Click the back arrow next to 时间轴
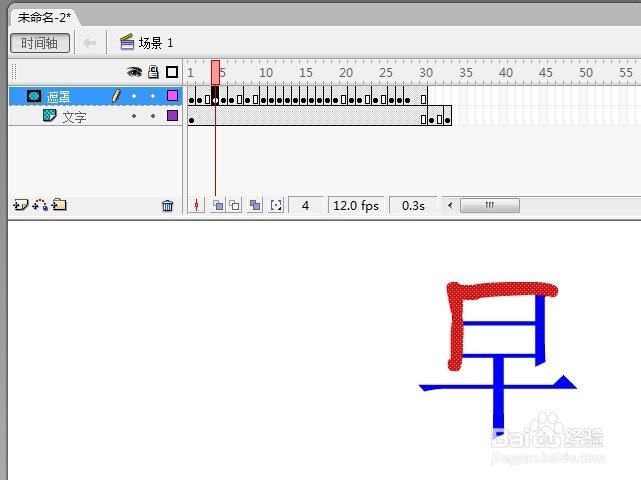Image resolution: width=641 pixels, height=480 pixels. tap(89, 43)
